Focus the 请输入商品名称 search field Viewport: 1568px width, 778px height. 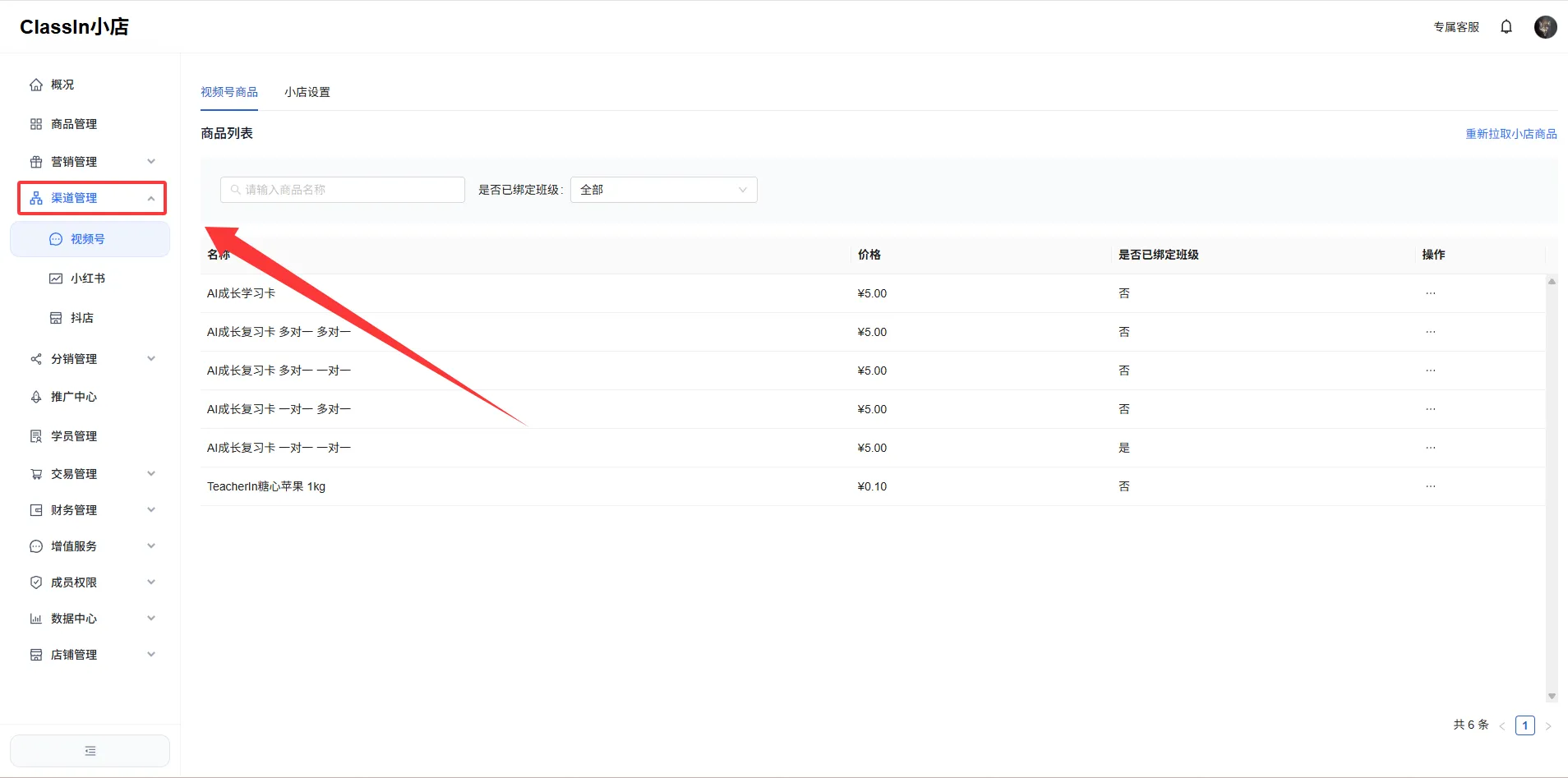pyautogui.click(x=343, y=190)
